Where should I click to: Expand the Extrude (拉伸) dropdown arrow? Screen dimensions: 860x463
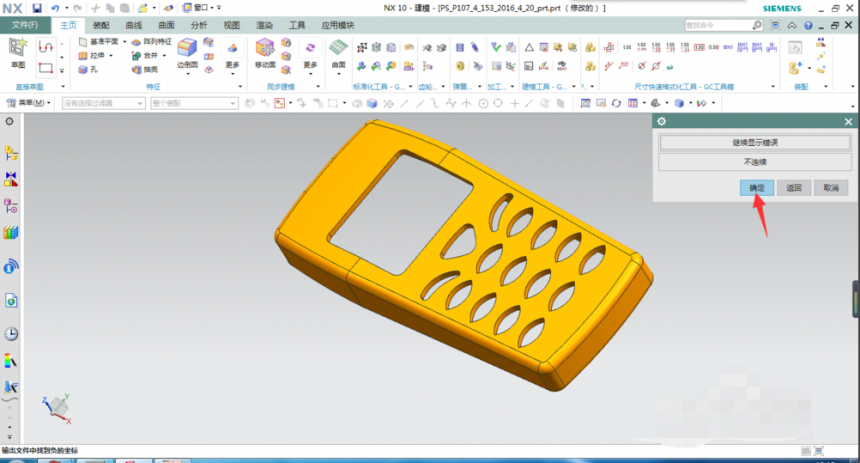click(x=111, y=55)
